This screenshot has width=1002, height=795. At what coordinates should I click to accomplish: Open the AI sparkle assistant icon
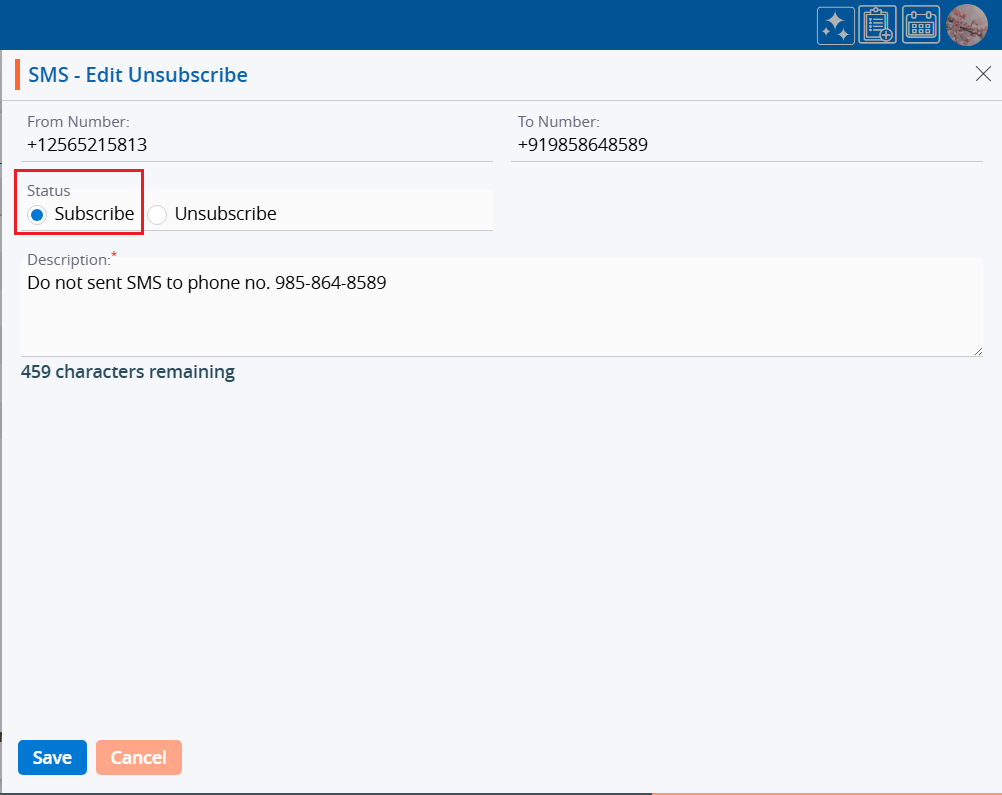click(x=835, y=25)
